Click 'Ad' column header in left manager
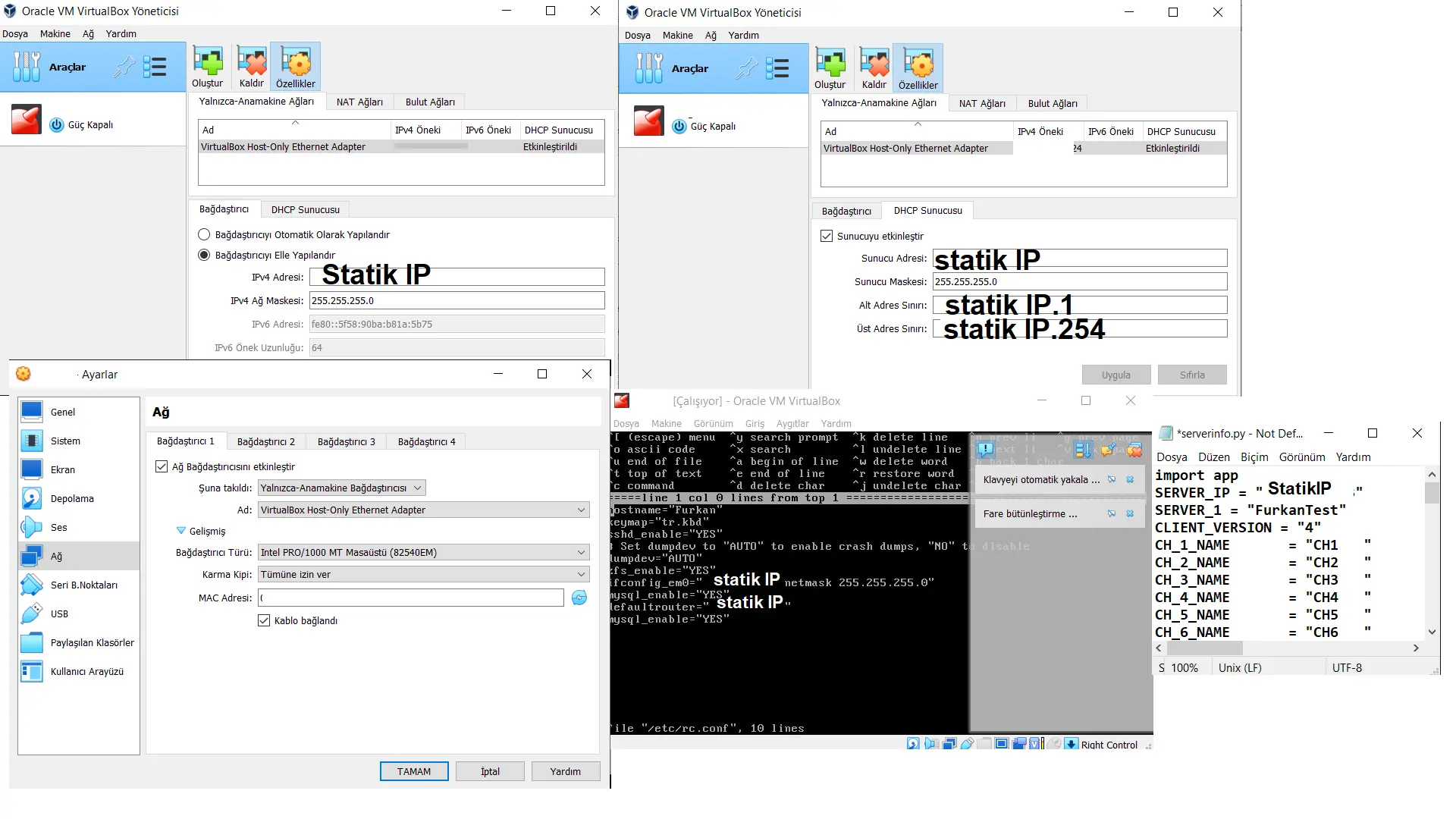 pos(295,130)
